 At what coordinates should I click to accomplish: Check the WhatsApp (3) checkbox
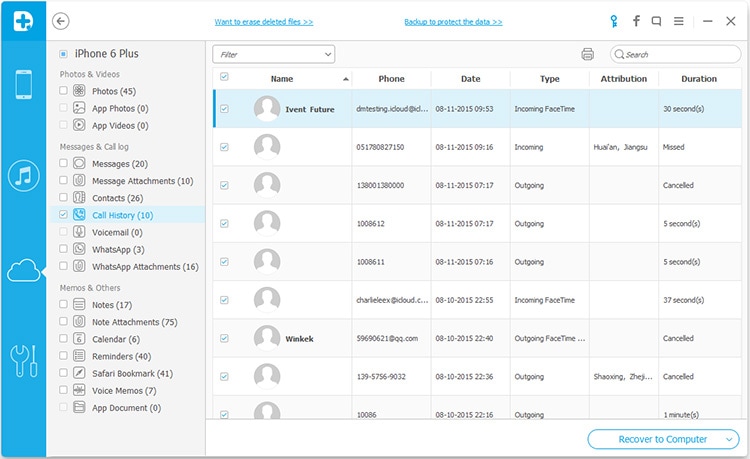[63, 249]
